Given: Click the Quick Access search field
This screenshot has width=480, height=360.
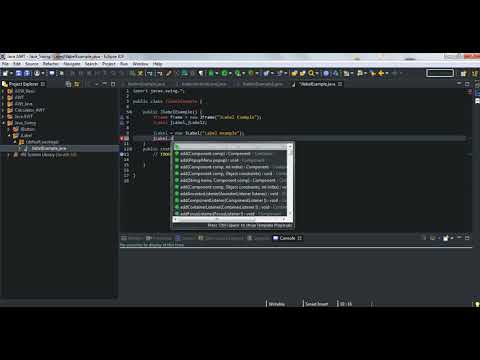Looking at the screenshot, I should coord(440,73).
